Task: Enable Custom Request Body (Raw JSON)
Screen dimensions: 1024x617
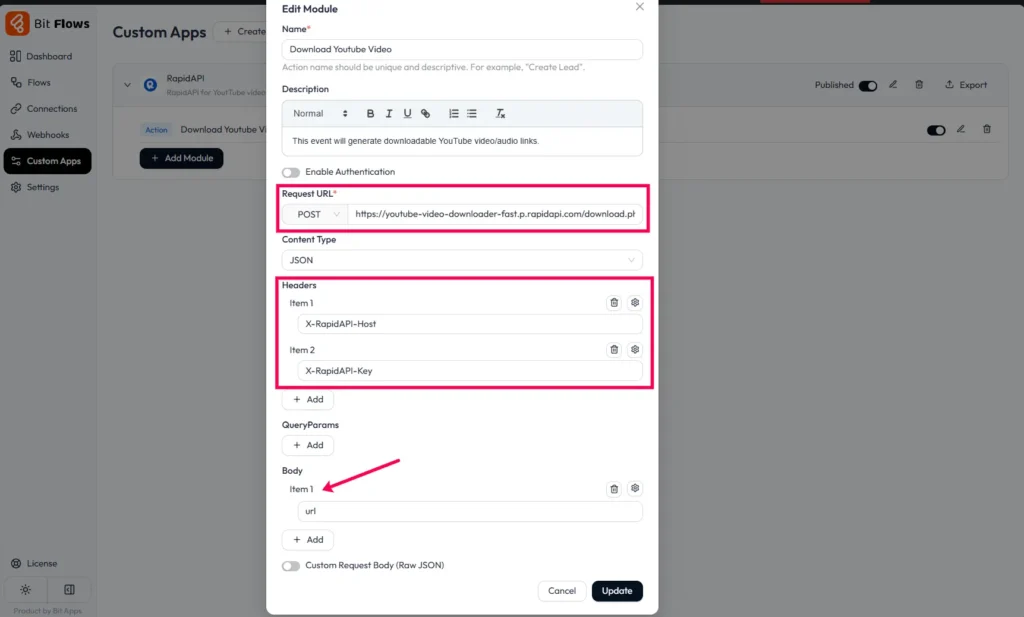Action: click(291, 565)
